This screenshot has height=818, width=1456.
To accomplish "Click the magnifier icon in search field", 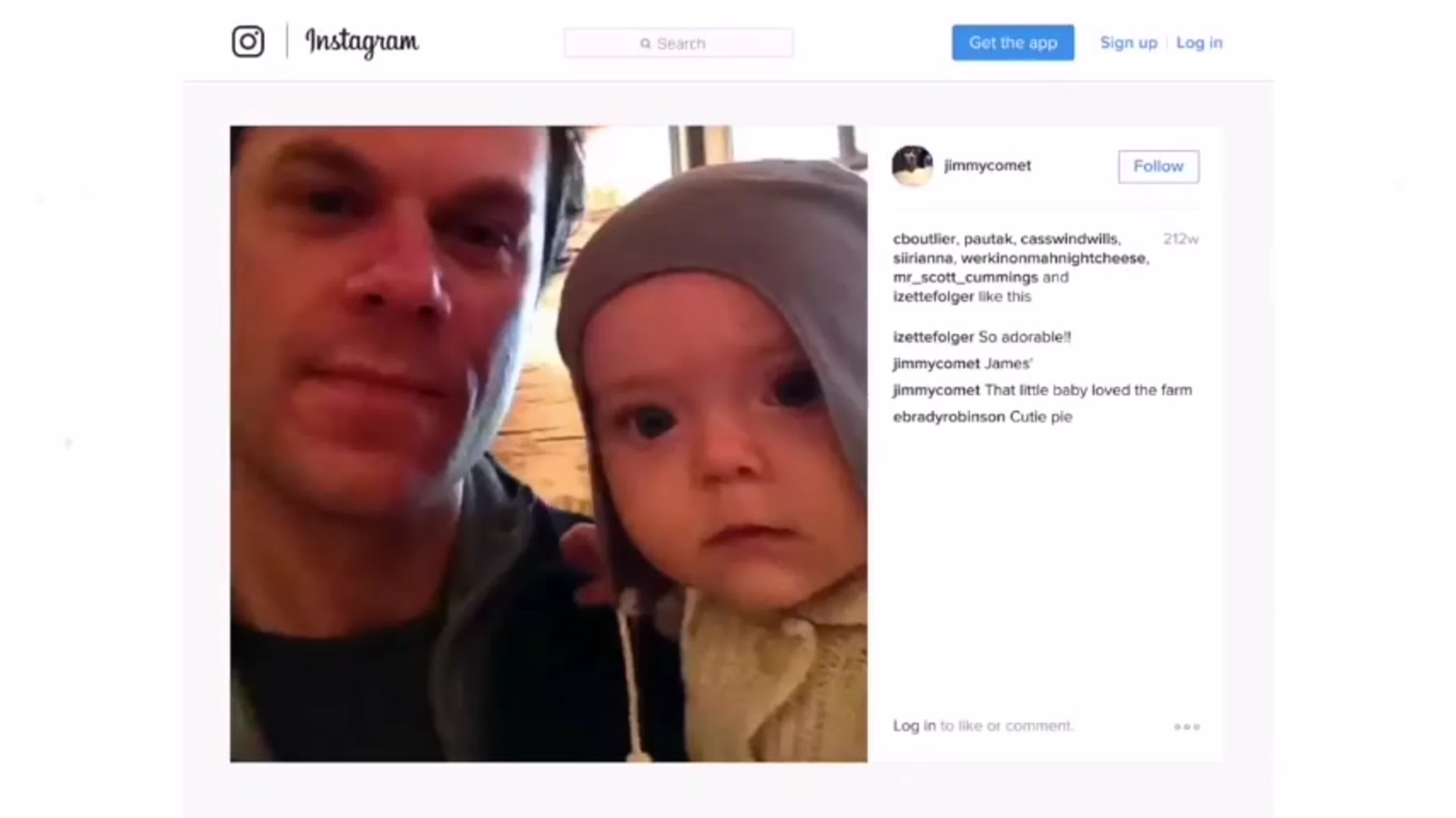I will point(645,43).
